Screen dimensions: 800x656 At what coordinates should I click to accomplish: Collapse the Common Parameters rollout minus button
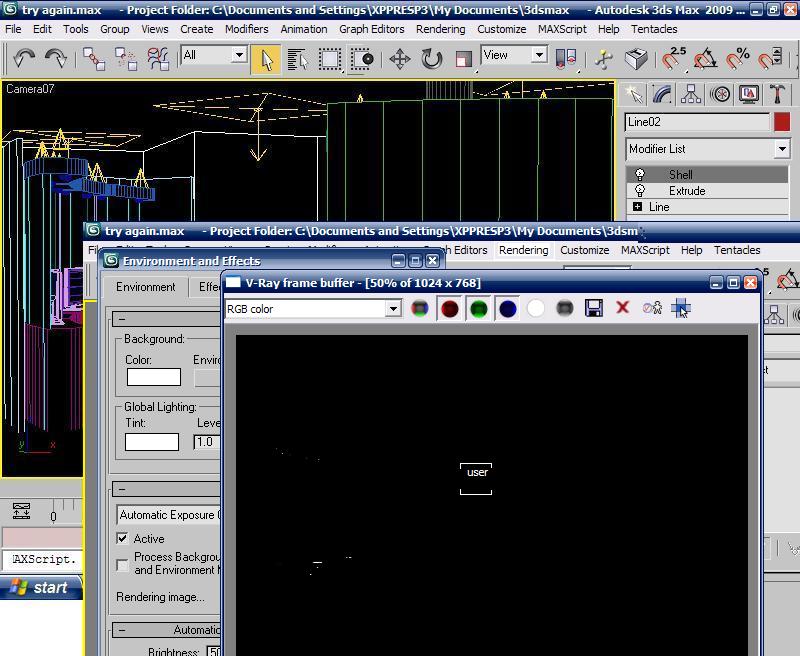121,319
